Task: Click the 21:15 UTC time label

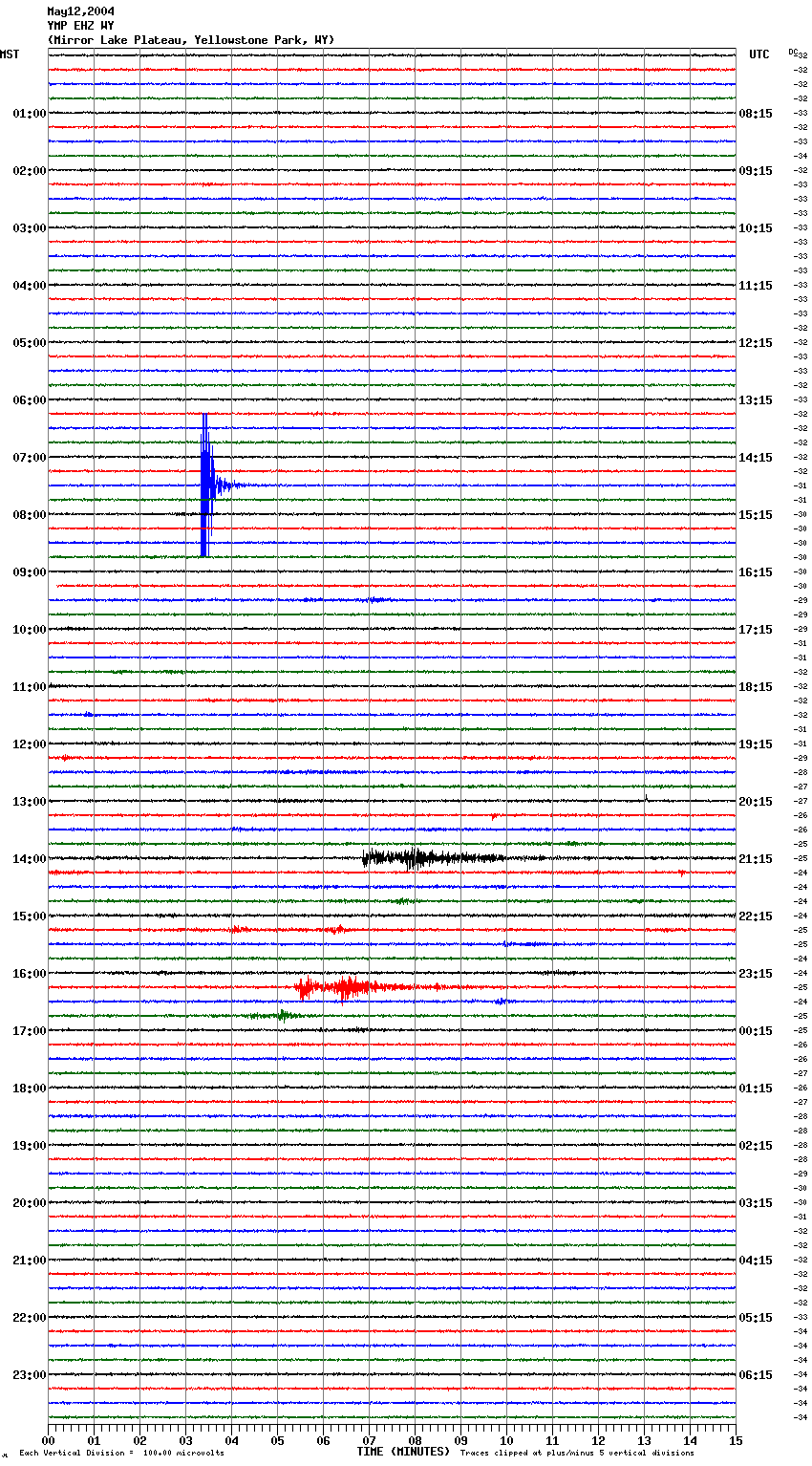Action: [756, 859]
